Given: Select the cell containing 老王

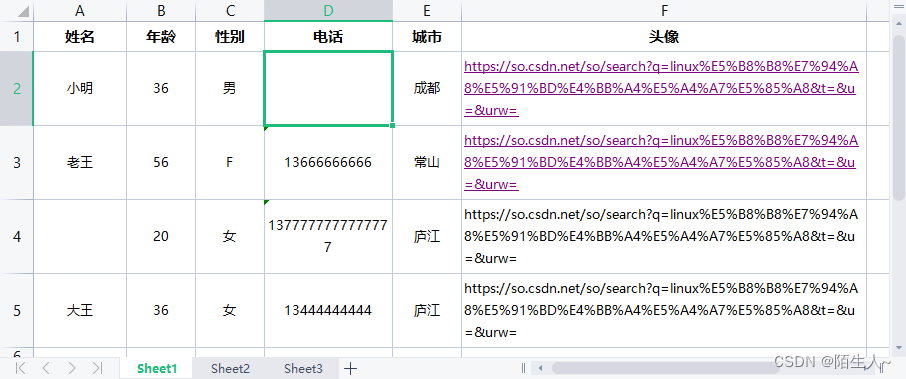Looking at the screenshot, I should click(80, 163).
